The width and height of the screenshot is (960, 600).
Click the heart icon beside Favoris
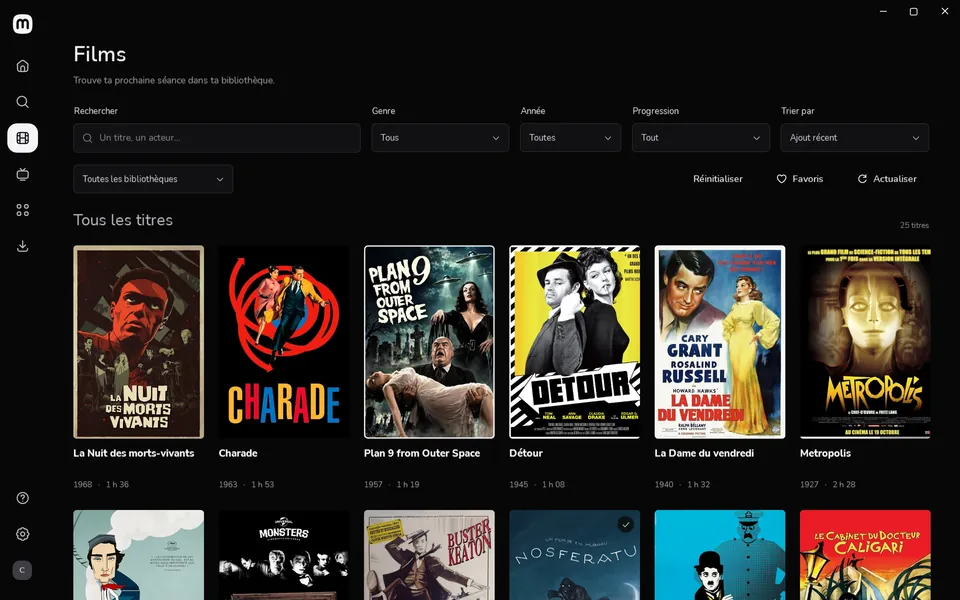click(x=781, y=179)
